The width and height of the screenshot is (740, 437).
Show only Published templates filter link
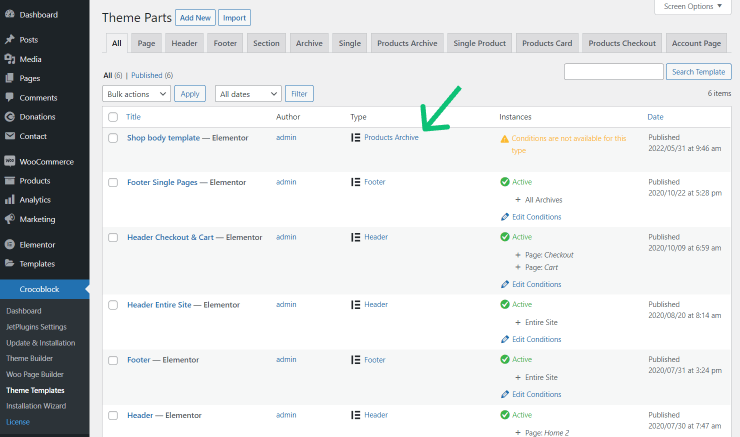147,75
